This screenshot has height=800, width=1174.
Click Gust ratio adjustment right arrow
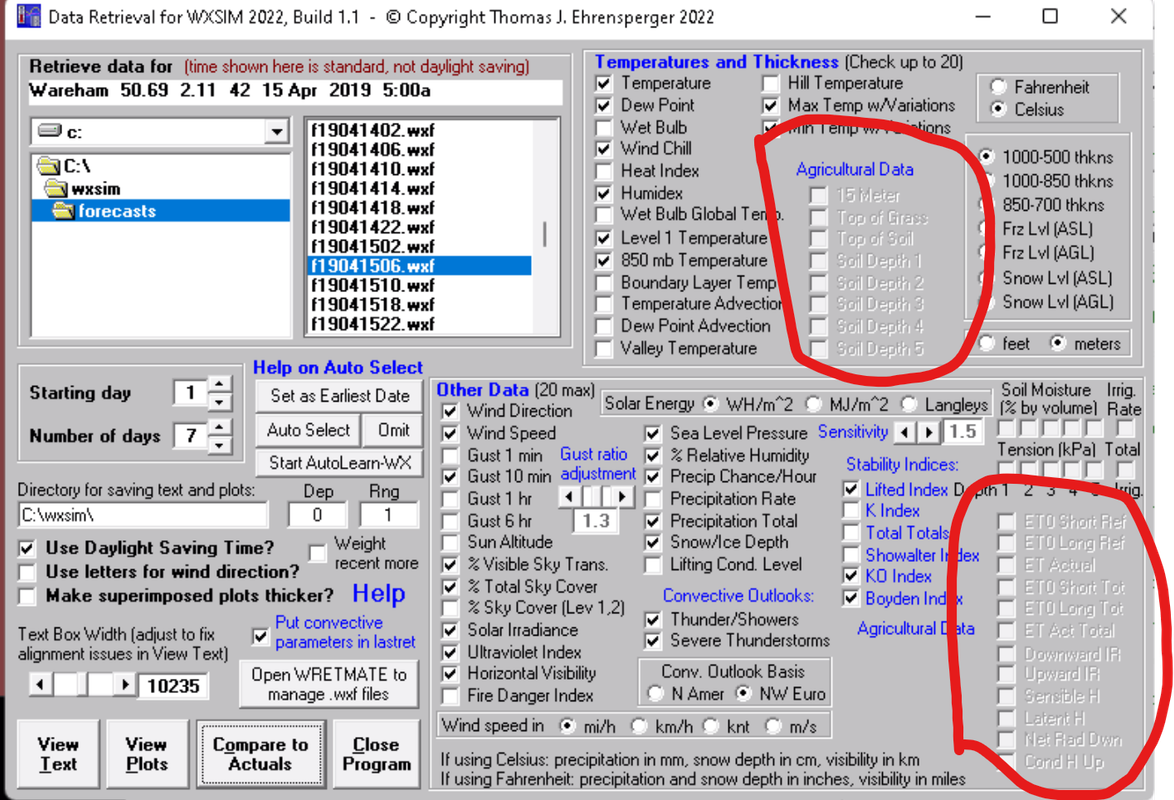tap(623, 497)
